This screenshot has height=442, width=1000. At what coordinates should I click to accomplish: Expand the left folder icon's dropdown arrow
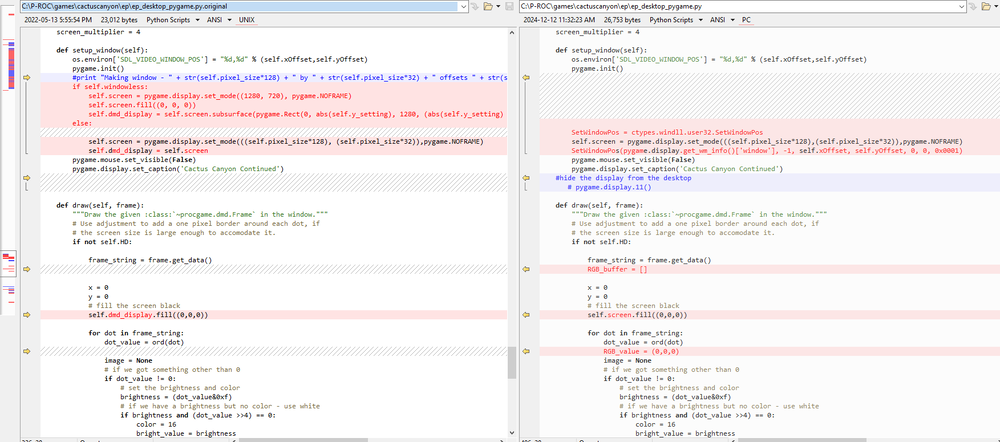point(497,6)
